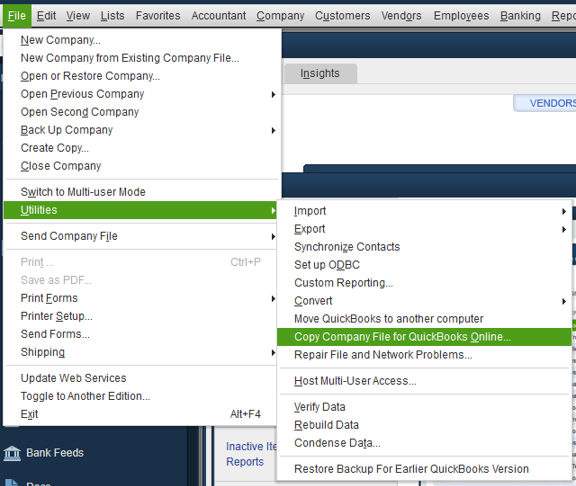This screenshot has width=576, height=486.
Task: Open the Employees menu
Action: pyautogui.click(x=461, y=16)
